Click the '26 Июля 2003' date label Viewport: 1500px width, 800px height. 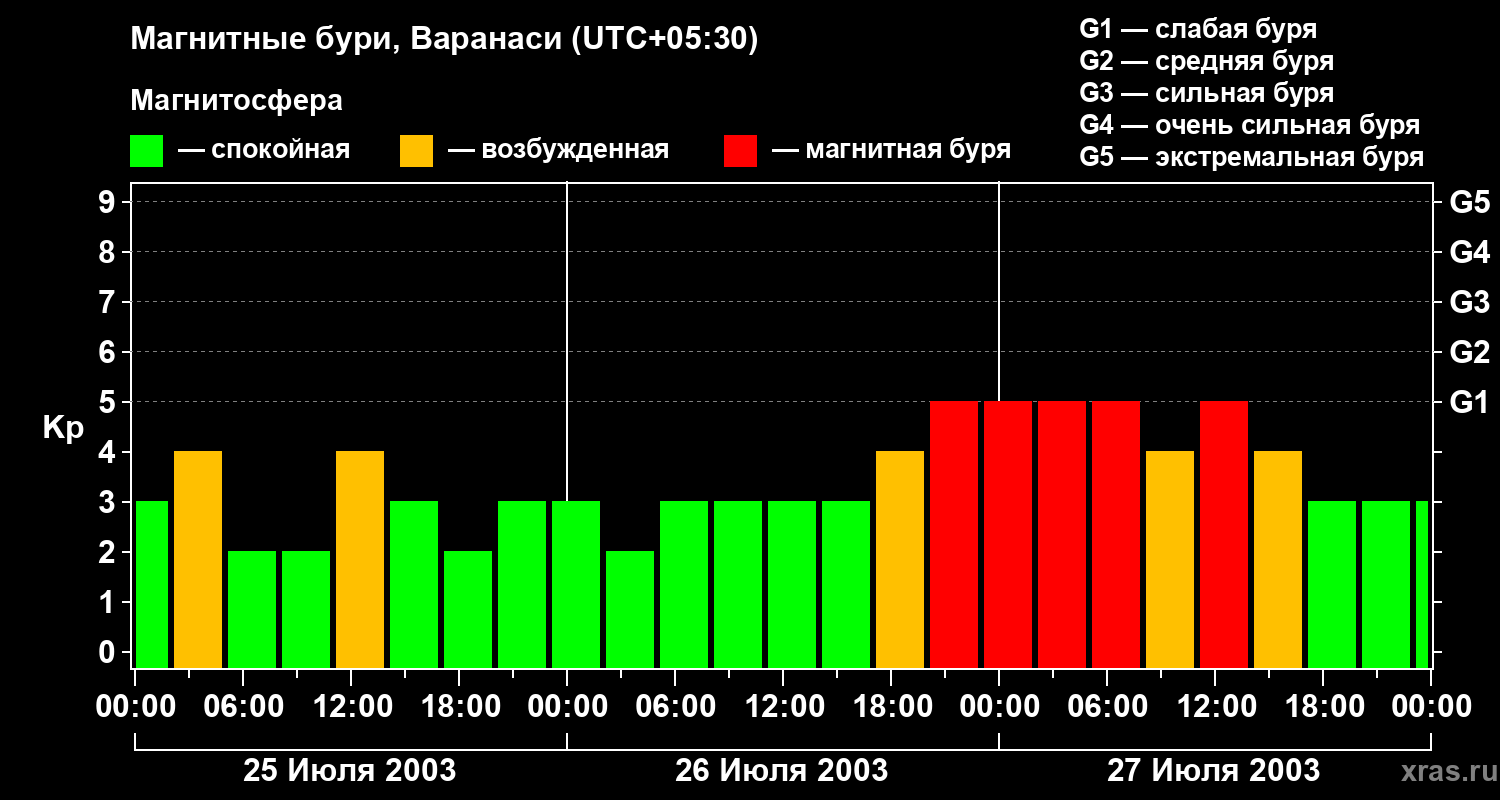point(782,771)
